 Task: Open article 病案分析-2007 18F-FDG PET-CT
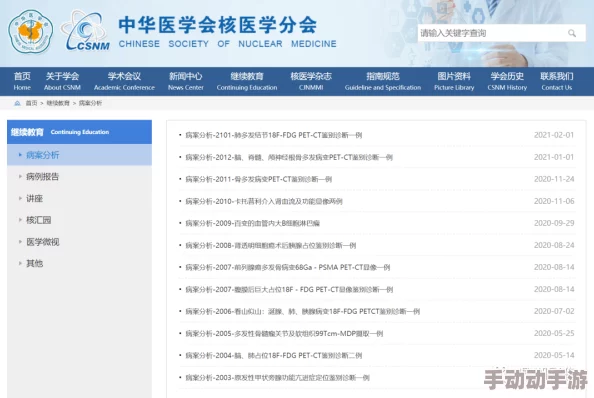point(289,289)
